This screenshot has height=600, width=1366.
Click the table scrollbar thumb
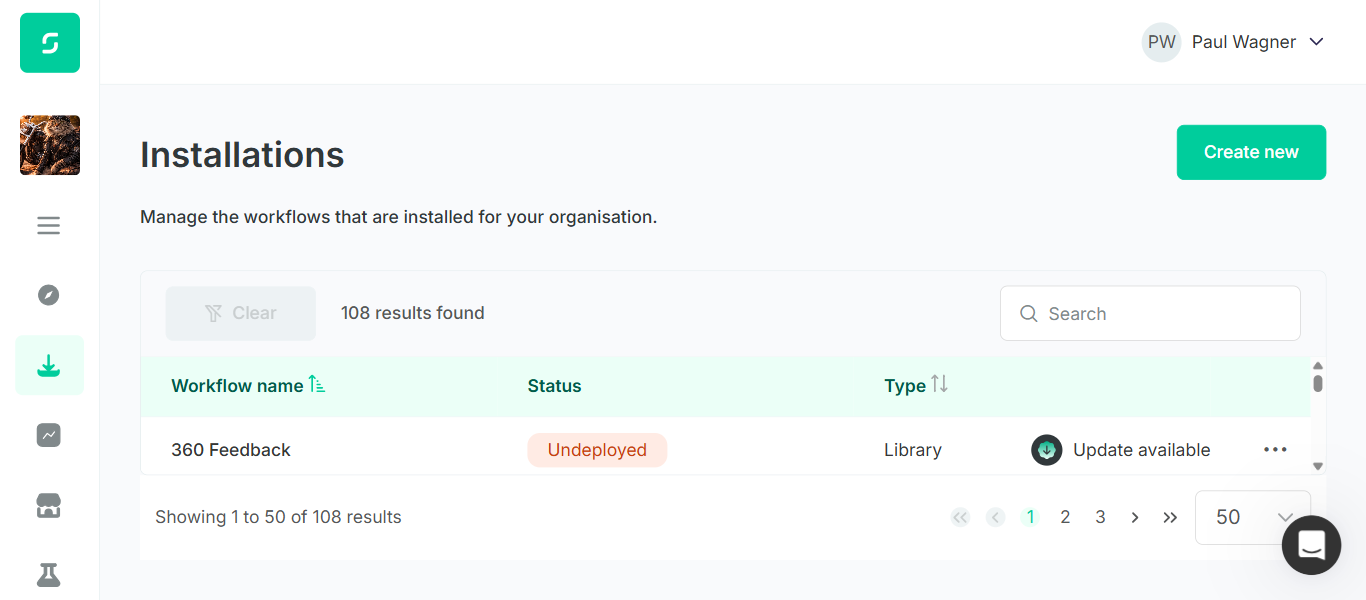[1318, 383]
